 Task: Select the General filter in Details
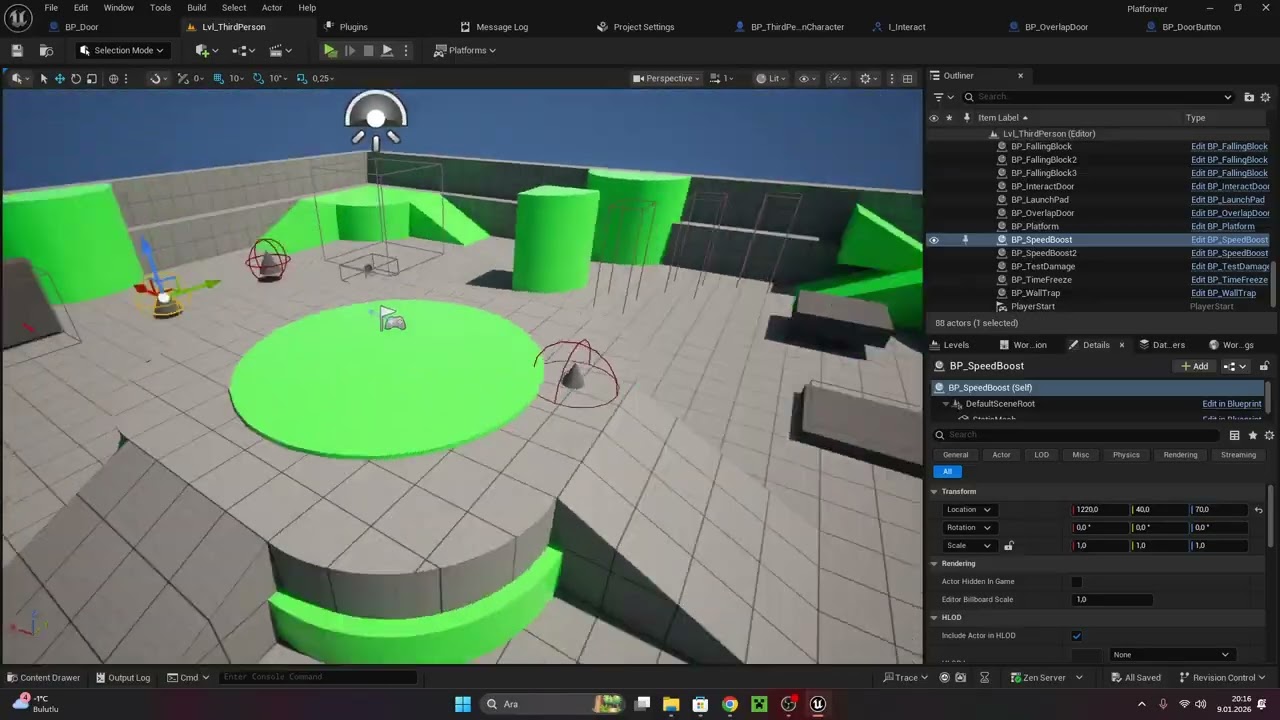point(955,455)
